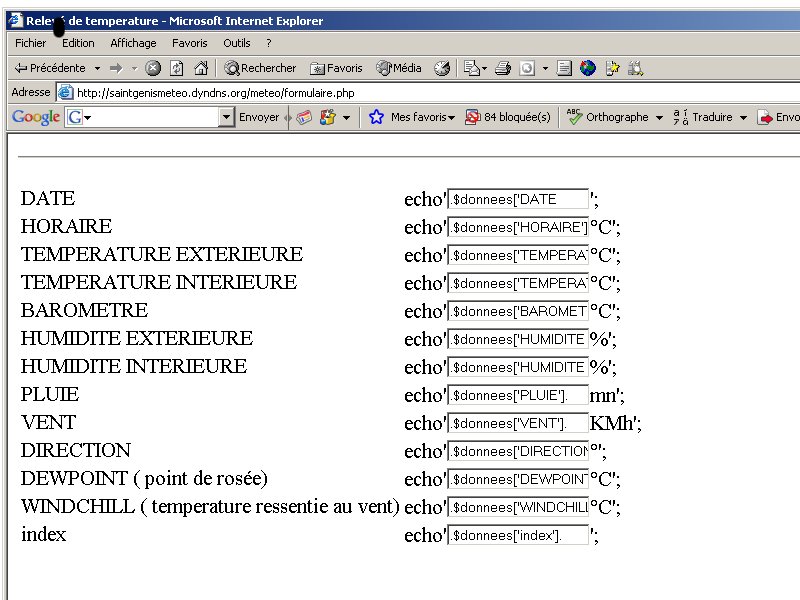Image resolution: width=800 pixels, height=600 pixels.
Task: Open the Google search box dropdown
Action: (x=226, y=117)
